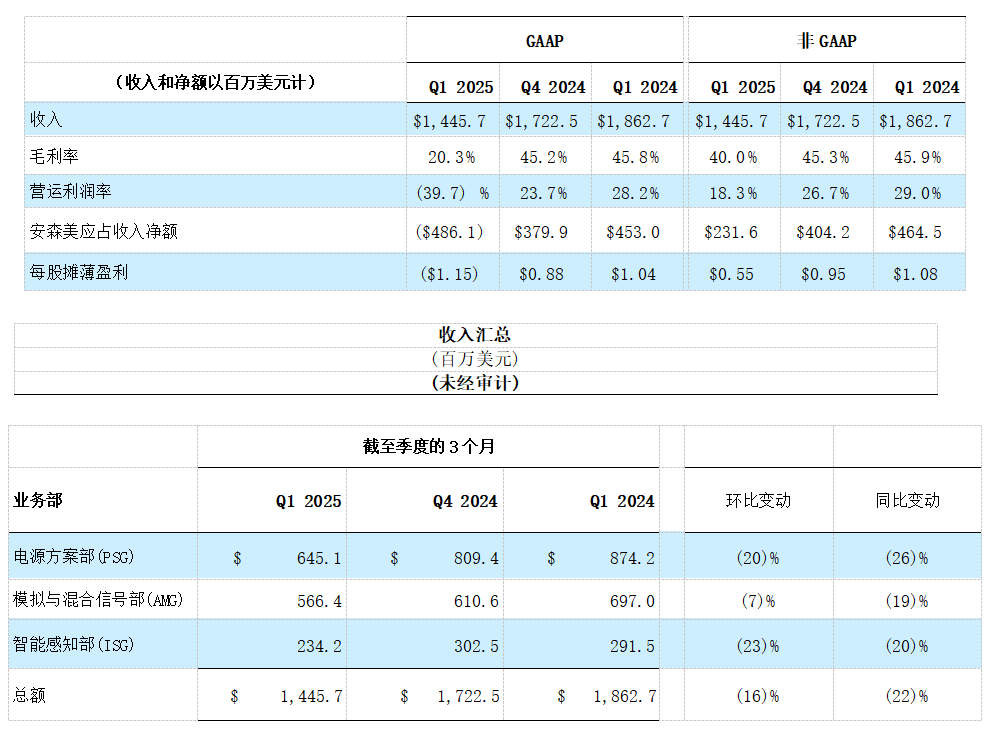This screenshot has height=730, width=987.
Task: Click the 非 GAAP column group header
Action: tap(826, 41)
